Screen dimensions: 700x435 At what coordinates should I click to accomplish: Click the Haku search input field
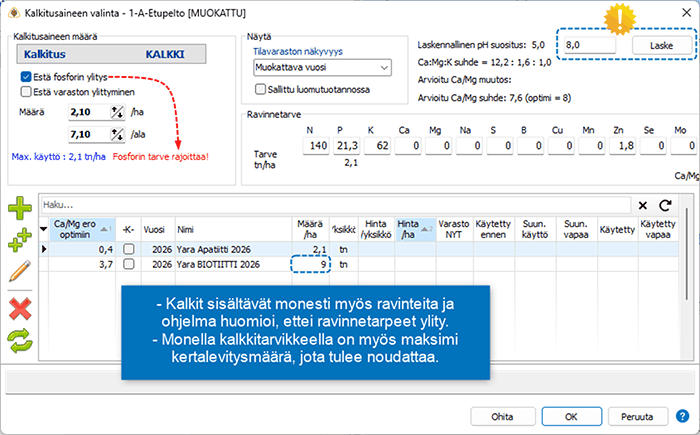330,204
